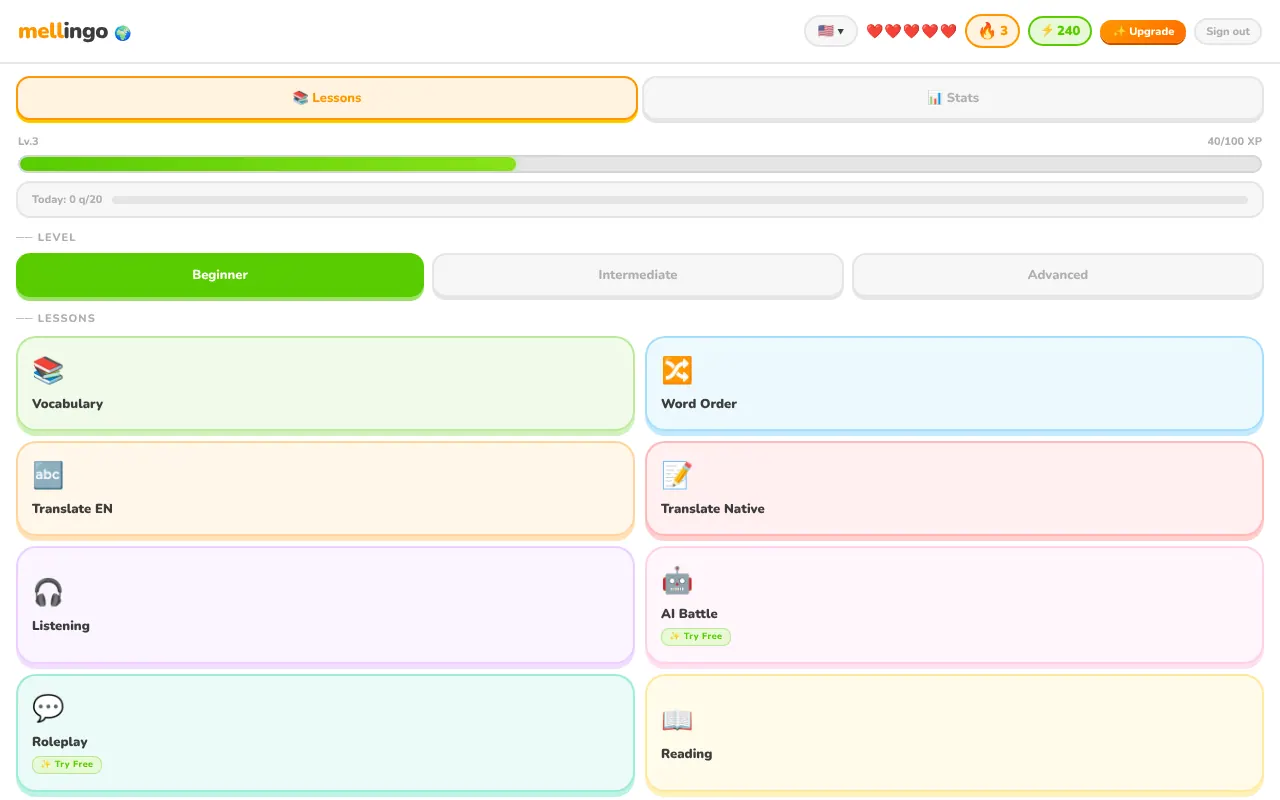Screen dimensions: 1280x800
Task: Click the "Translate Native" lesson label
Action: tap(713, 509)
